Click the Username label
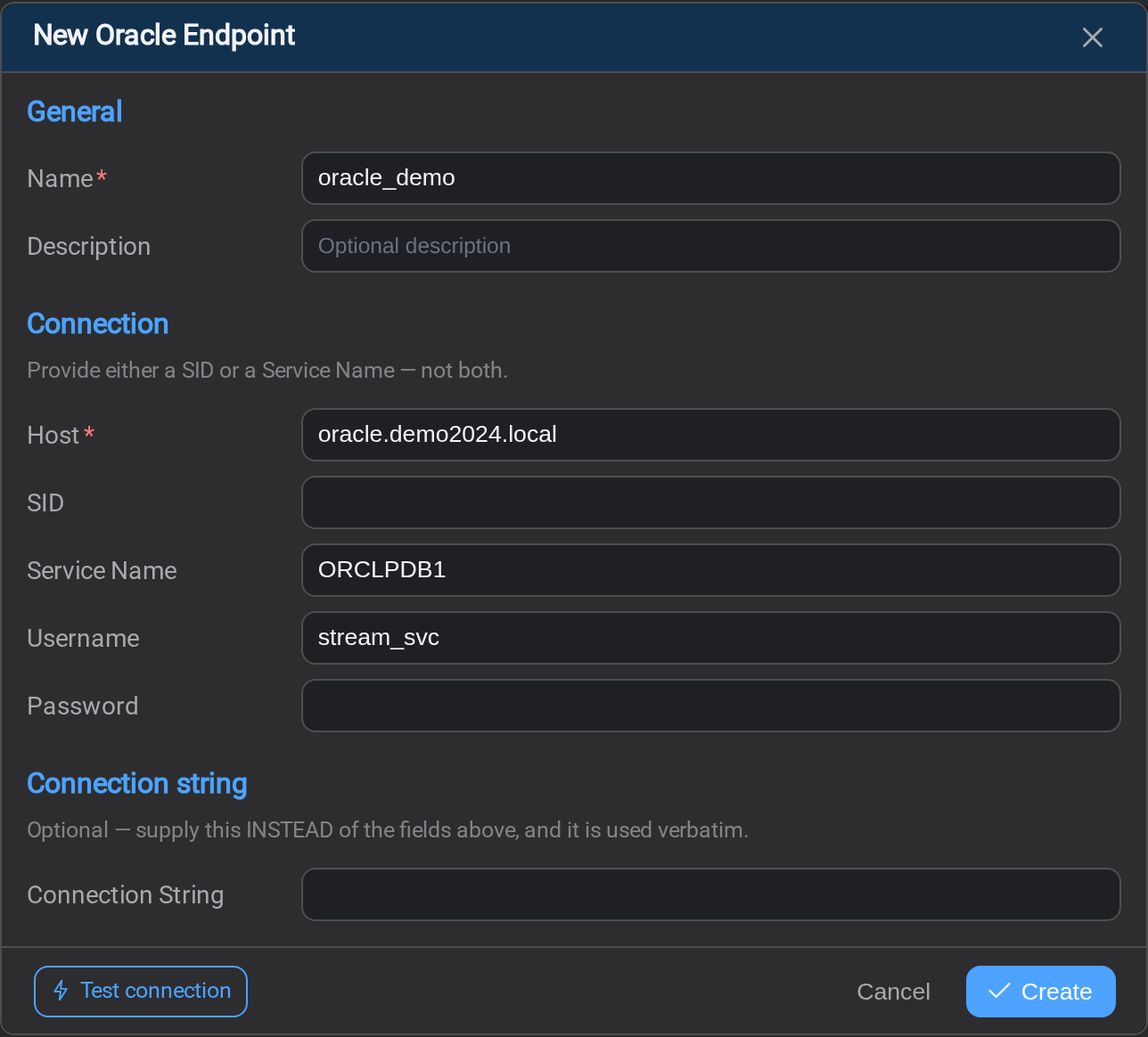 [x=83, y=638]
